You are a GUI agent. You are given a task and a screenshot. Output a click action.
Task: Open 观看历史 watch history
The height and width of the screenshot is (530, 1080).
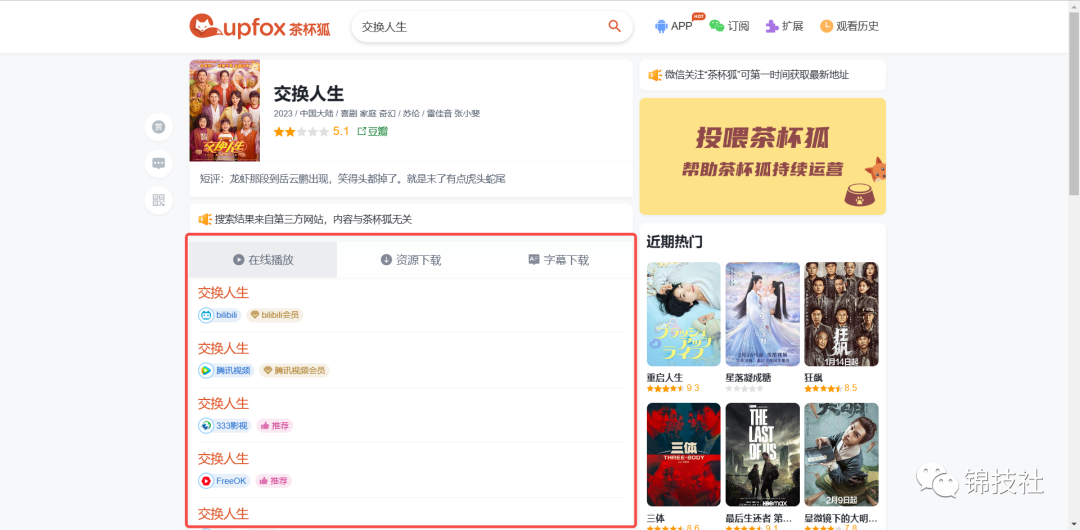[x=849, y=26]
